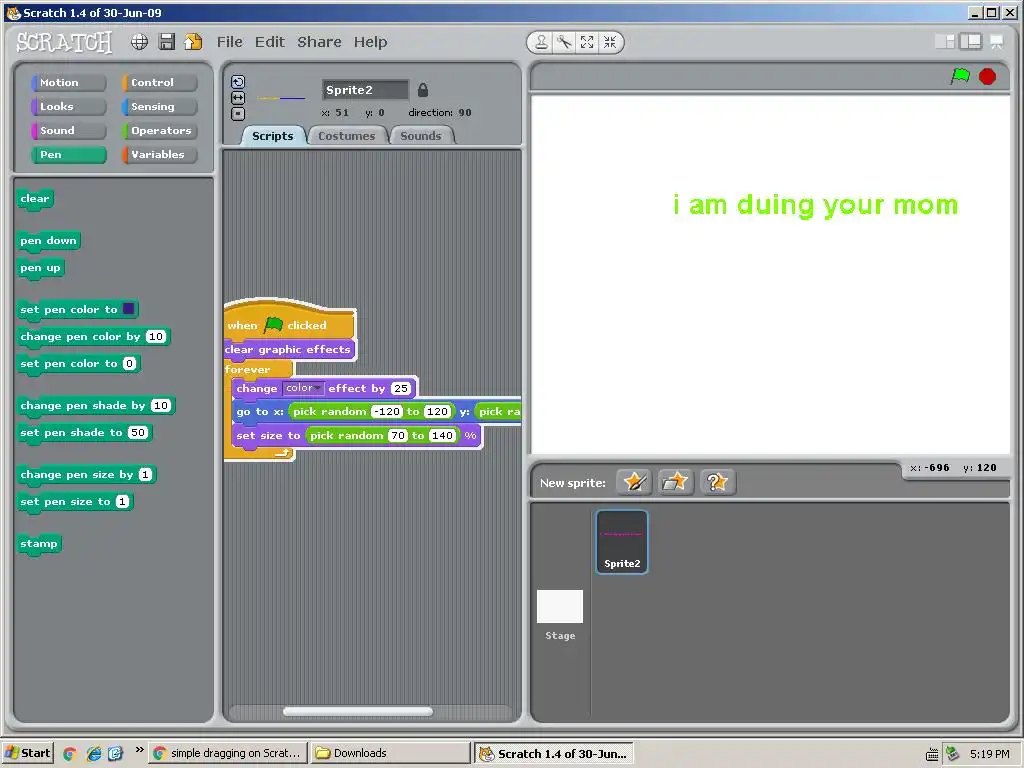Choose new sprite from file
This screenshot has width=1024, height=768.
[675, 483]
